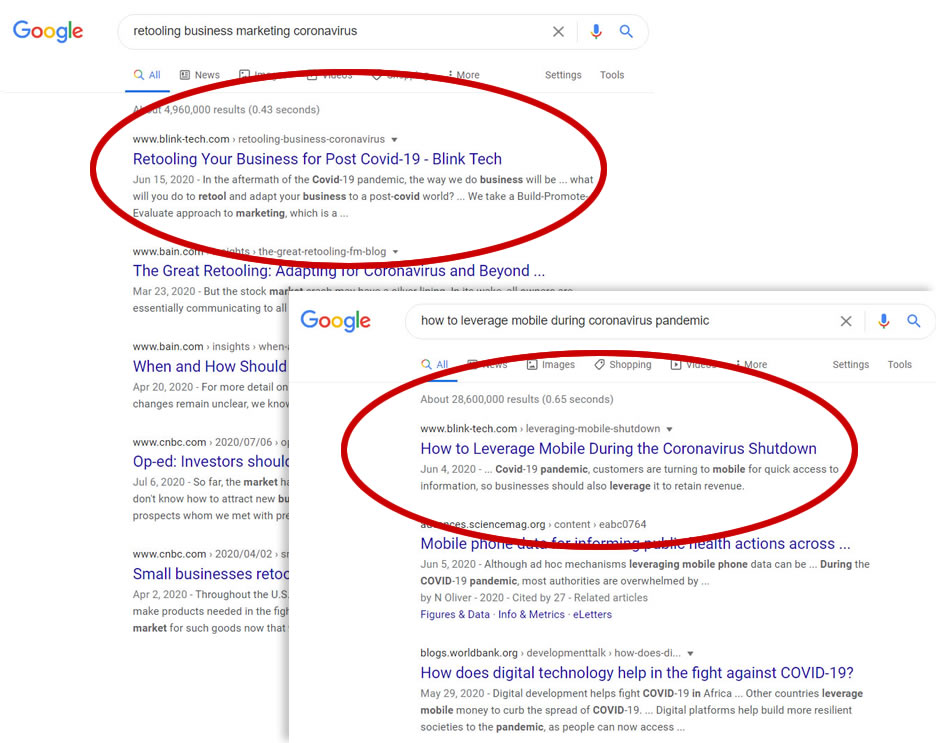Start voice search in the front window
Image resolution: width=936 pixels, height=743 pixels.
[883, 321]
